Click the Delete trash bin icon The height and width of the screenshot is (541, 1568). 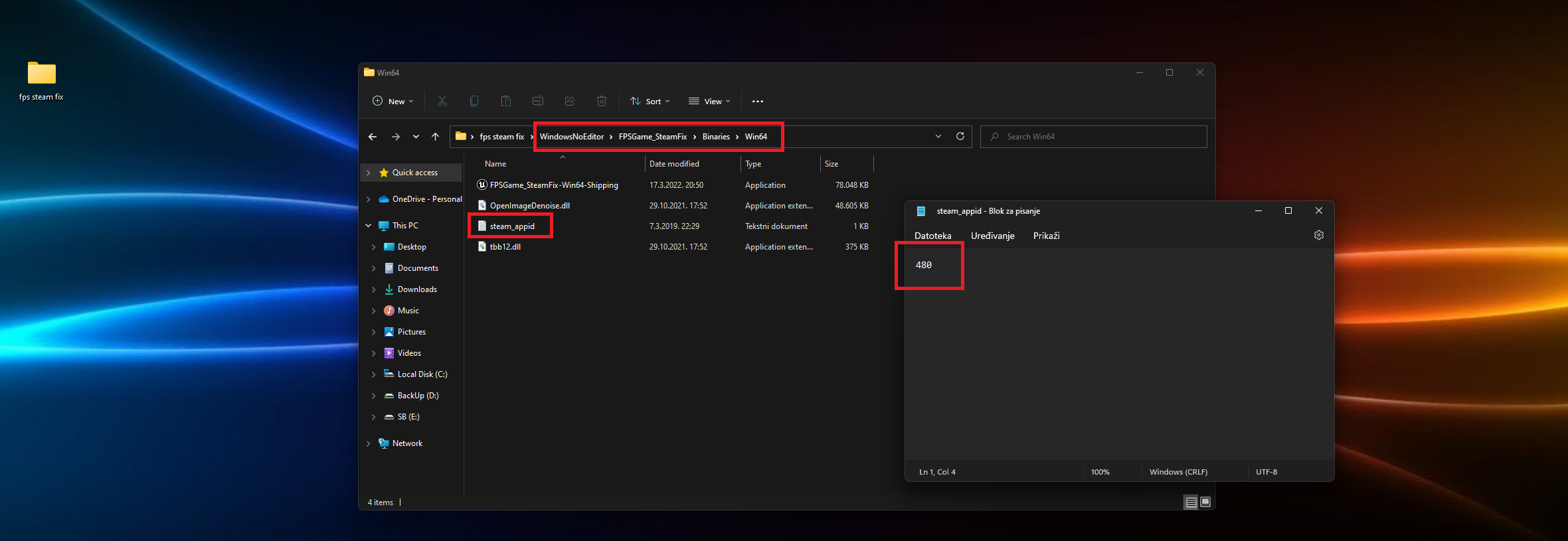click(602, 101)
